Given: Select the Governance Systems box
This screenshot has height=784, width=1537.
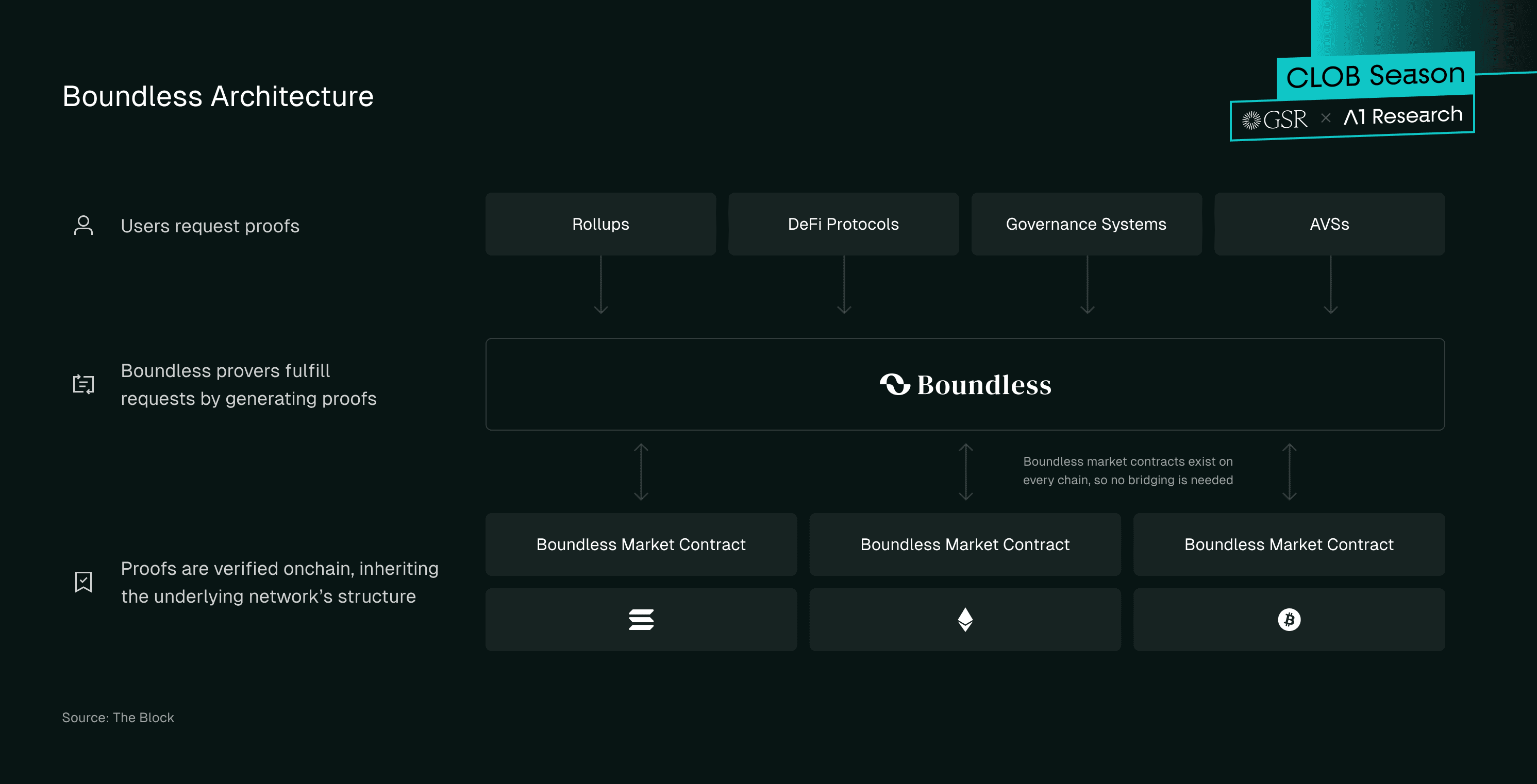Looking at the screenshot, I should coord(1086,224).
